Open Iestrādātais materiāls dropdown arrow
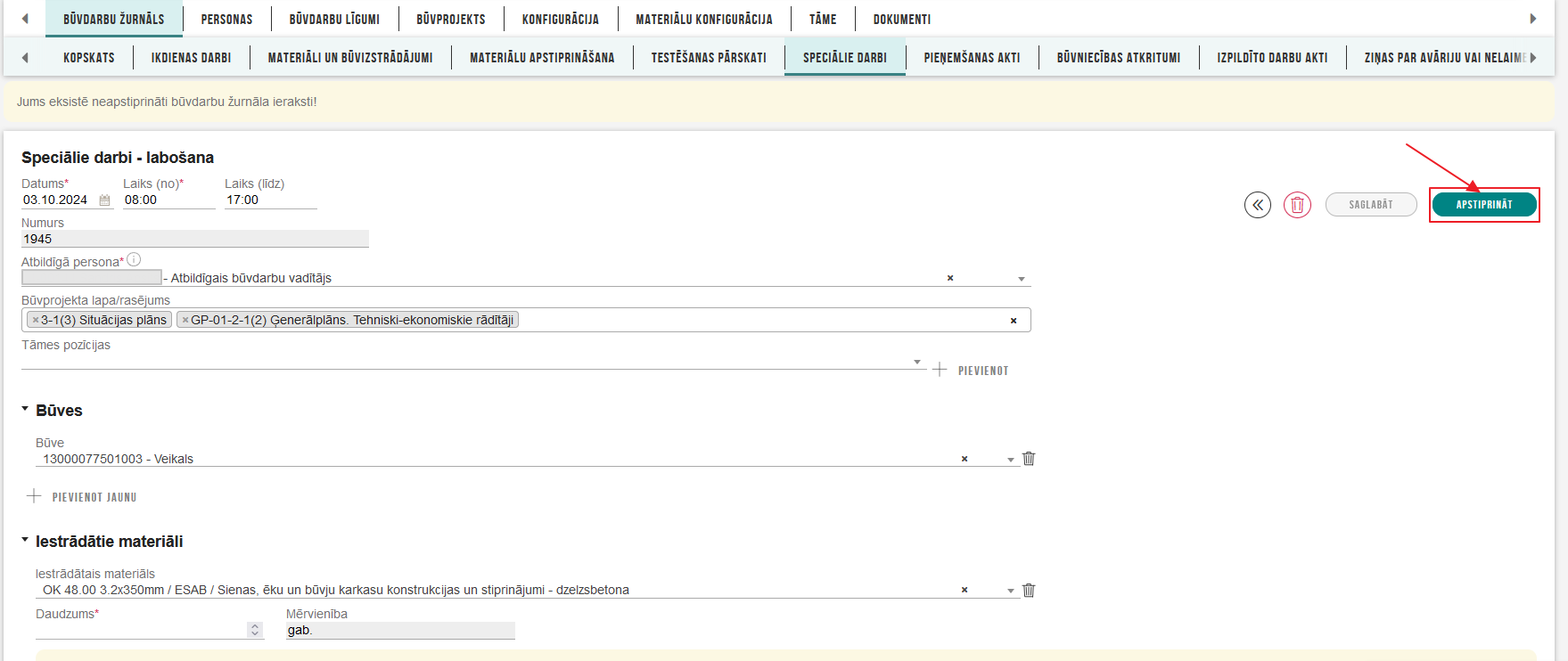Viewport: 1568px width, 661px height. (1011, 591)
